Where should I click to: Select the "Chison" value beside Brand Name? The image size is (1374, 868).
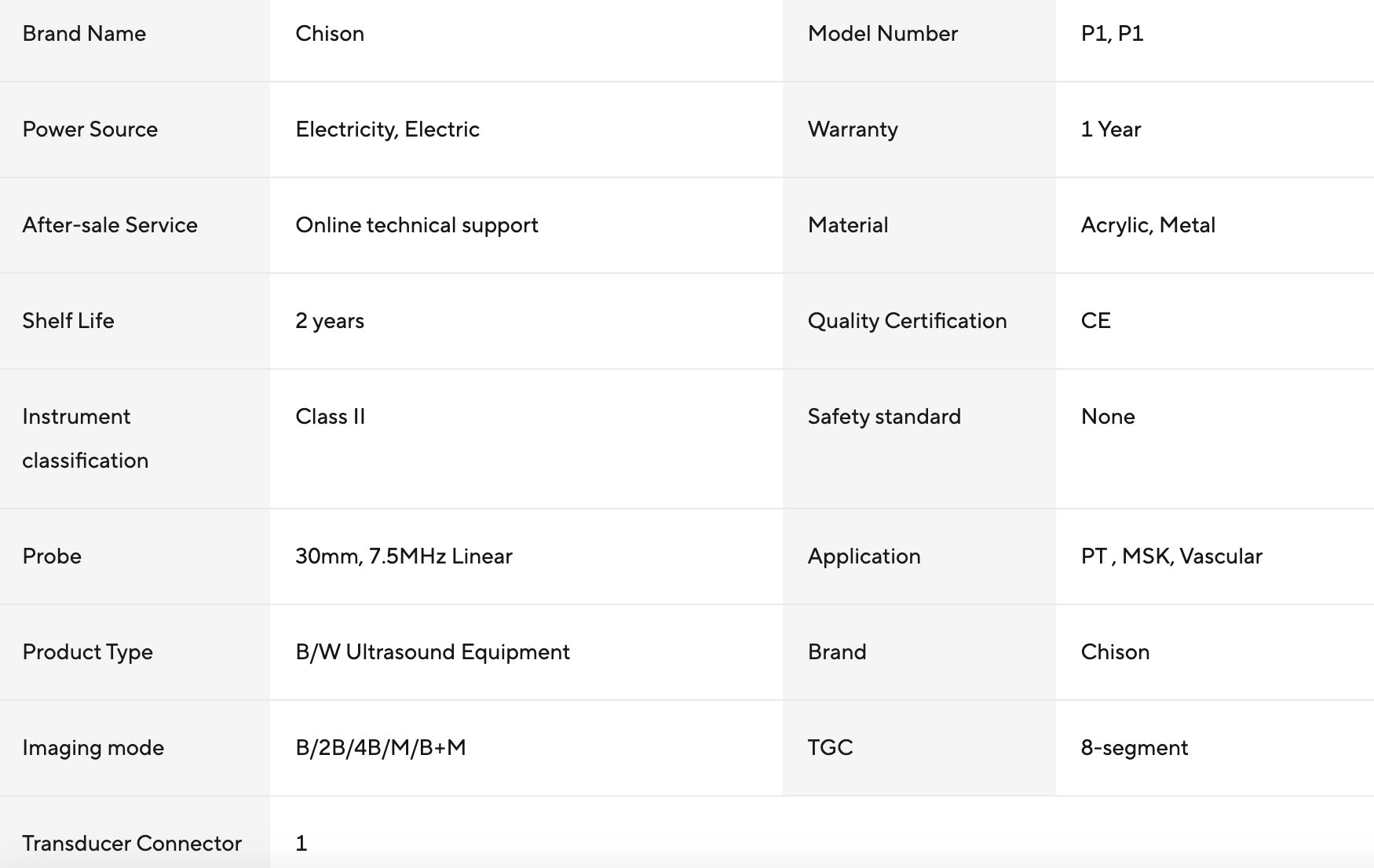330,34
